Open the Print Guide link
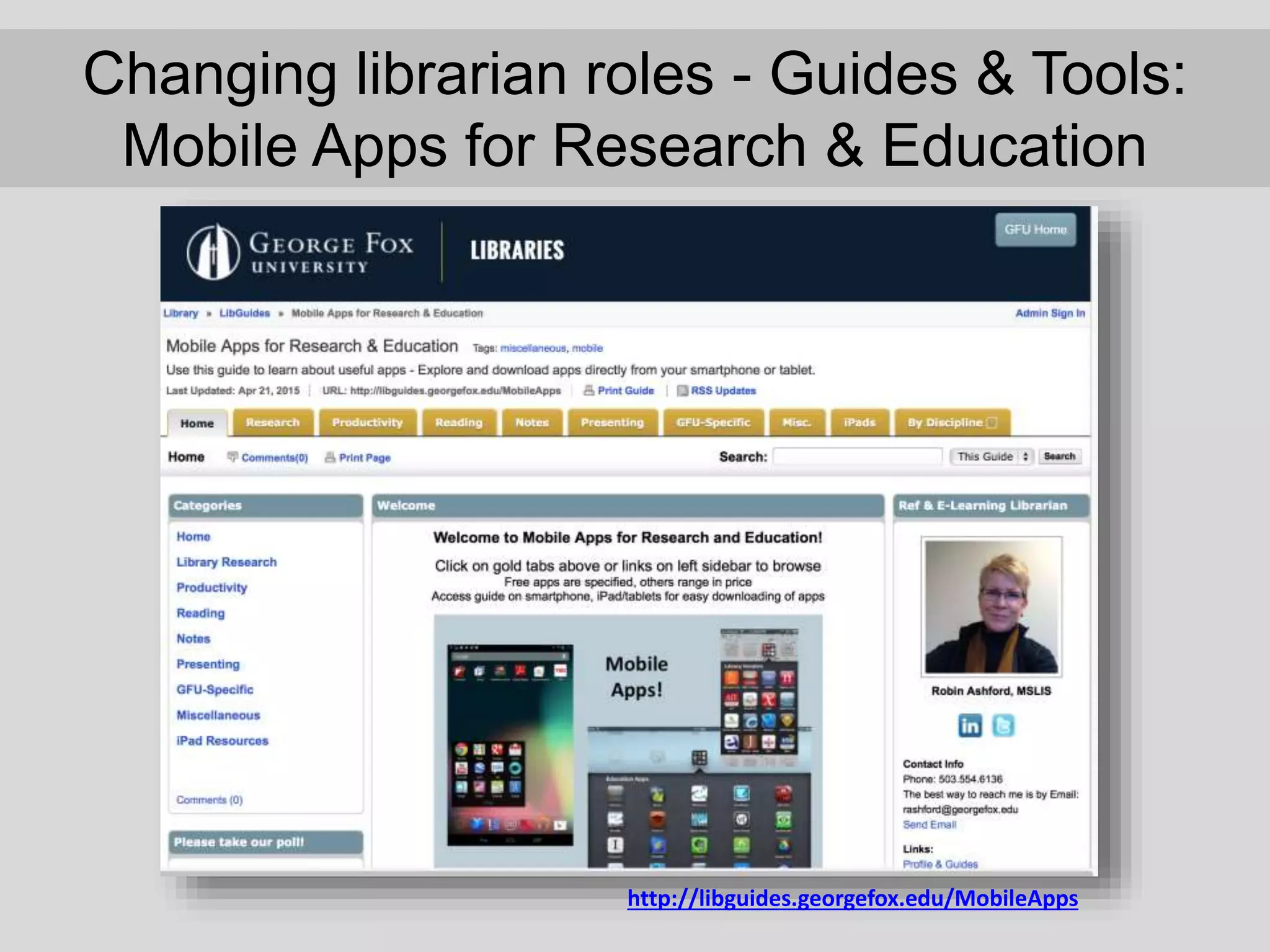The width and height of the screenshot is (1270, 952). pos(626,391)
